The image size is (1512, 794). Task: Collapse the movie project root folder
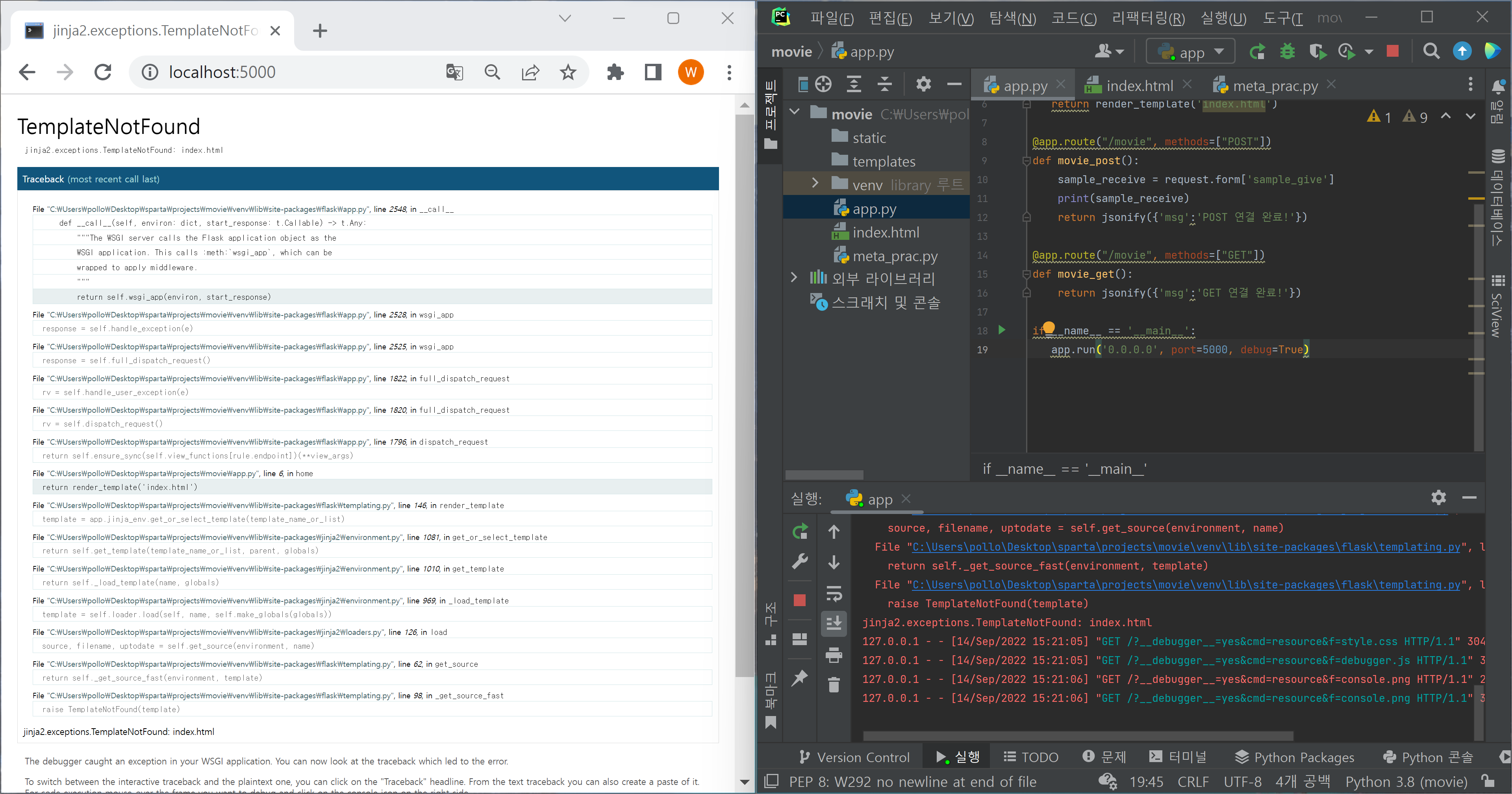pos(795,111)
